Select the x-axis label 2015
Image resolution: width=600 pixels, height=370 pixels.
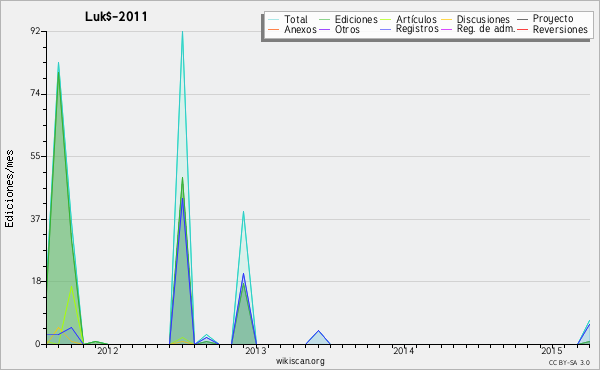click(551, 351)
